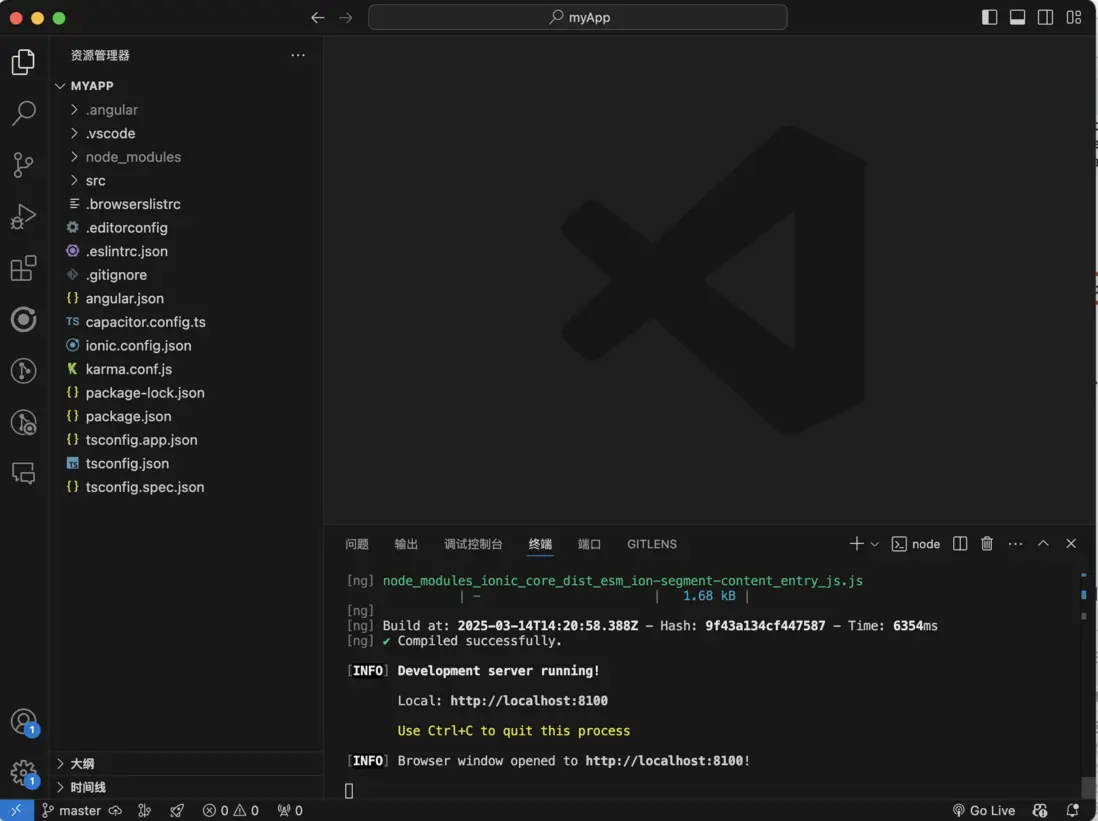Toggle the secondary side bar

coord(1045,18)
